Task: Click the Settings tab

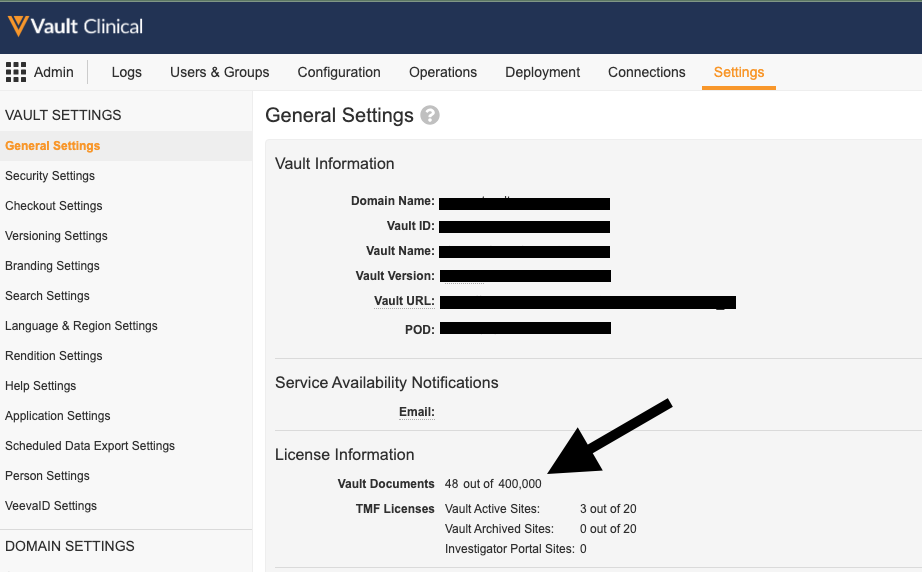Action: coord(738,72)
